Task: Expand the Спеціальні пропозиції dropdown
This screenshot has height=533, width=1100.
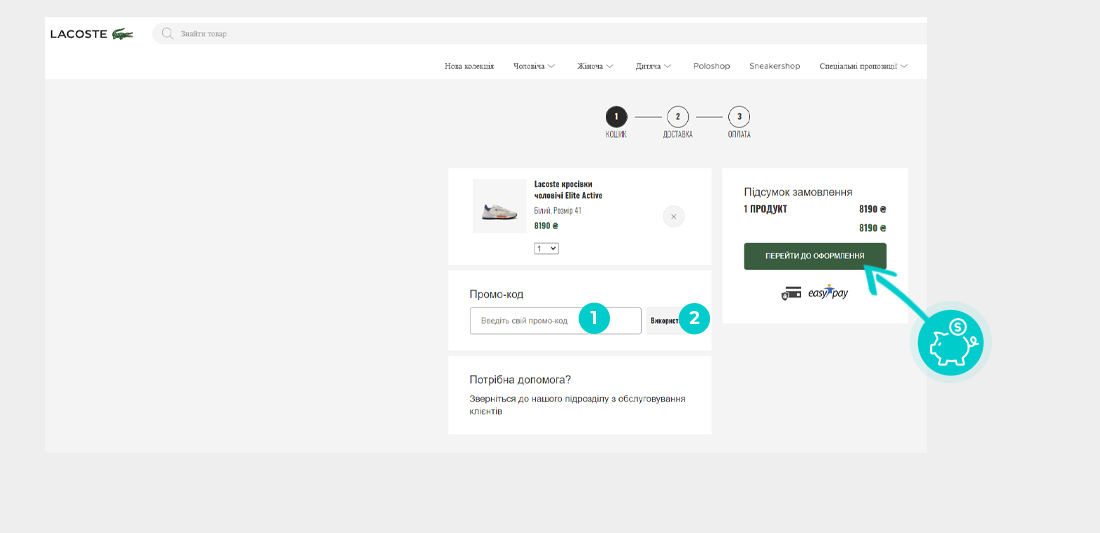Action: [x=864, y=66]
